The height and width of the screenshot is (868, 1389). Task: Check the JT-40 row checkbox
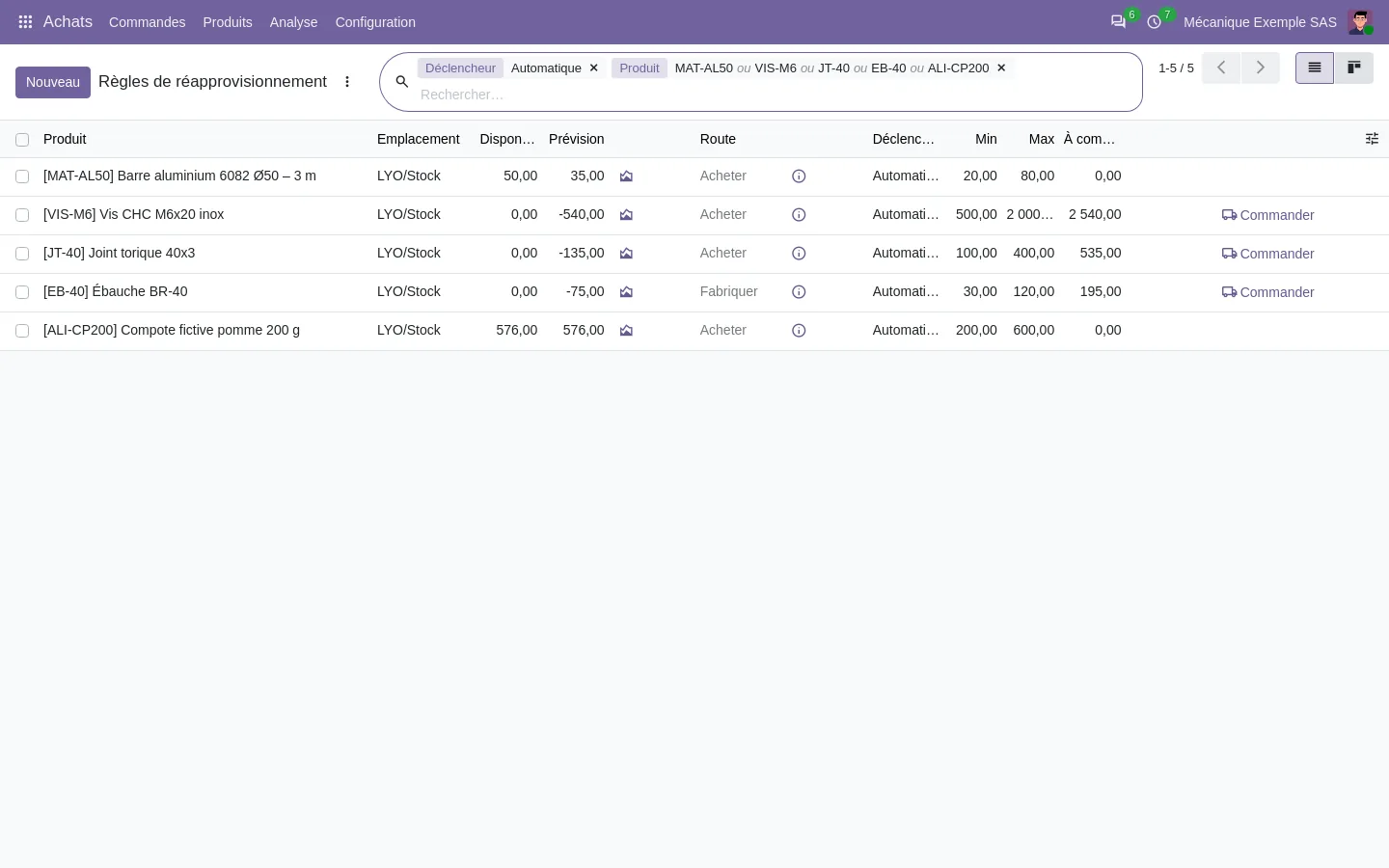coord(22,254)
